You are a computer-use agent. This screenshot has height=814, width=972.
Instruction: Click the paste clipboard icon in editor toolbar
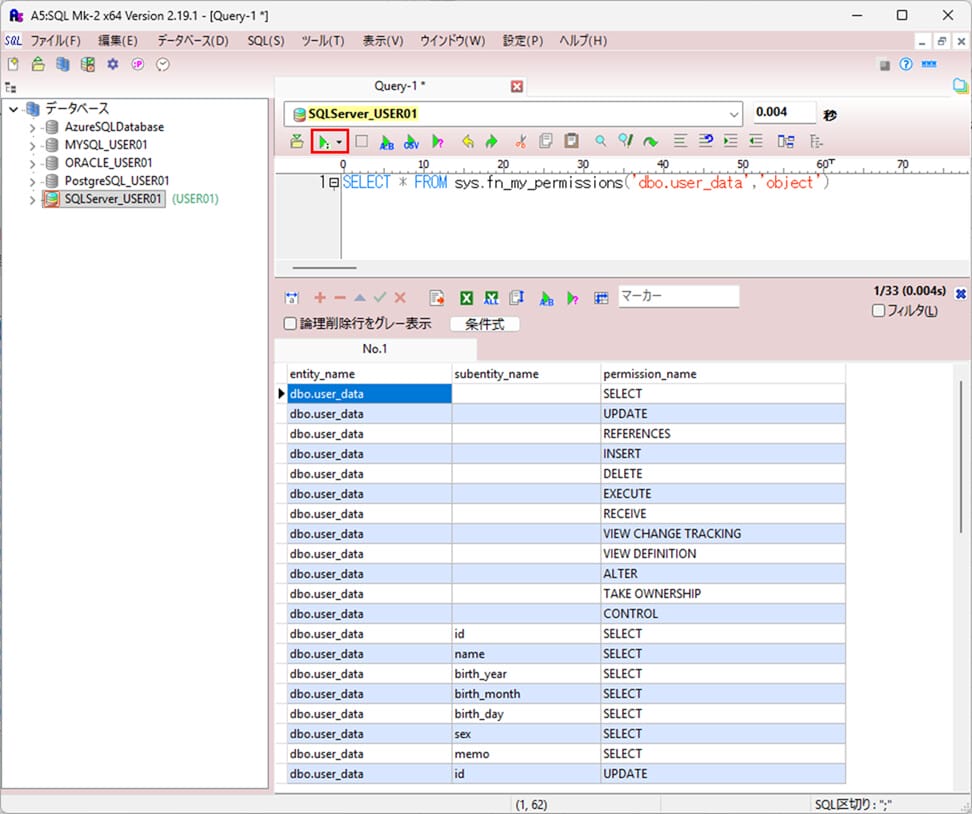[x=571, y=142]
